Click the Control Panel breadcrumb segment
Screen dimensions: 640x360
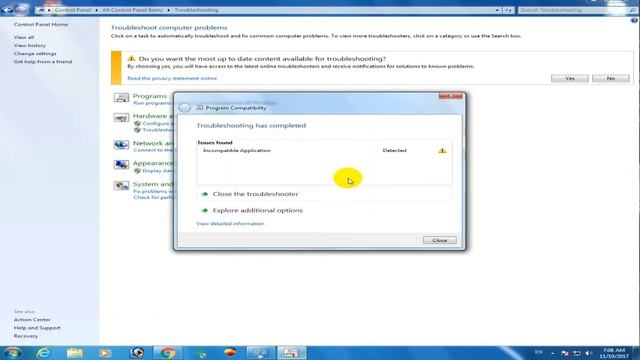[73, 10]
